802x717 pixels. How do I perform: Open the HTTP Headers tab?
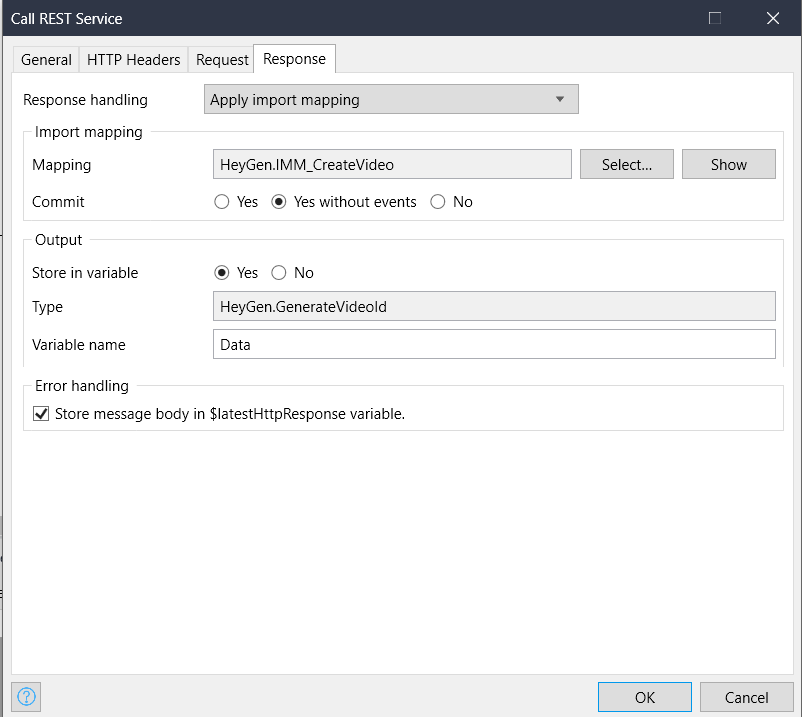(x=134, y=60)
